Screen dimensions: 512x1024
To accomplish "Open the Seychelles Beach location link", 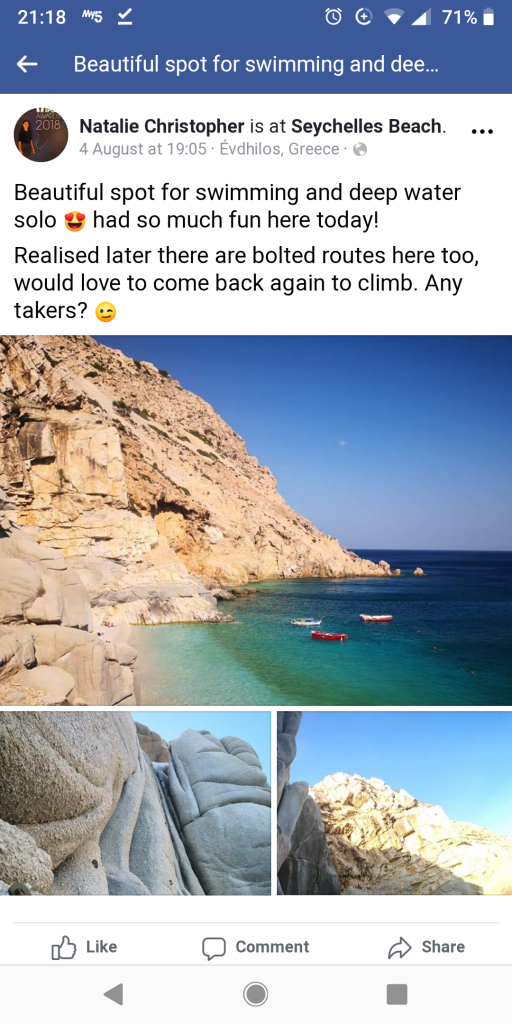I will pyautogui.click(x=366, y=127).
